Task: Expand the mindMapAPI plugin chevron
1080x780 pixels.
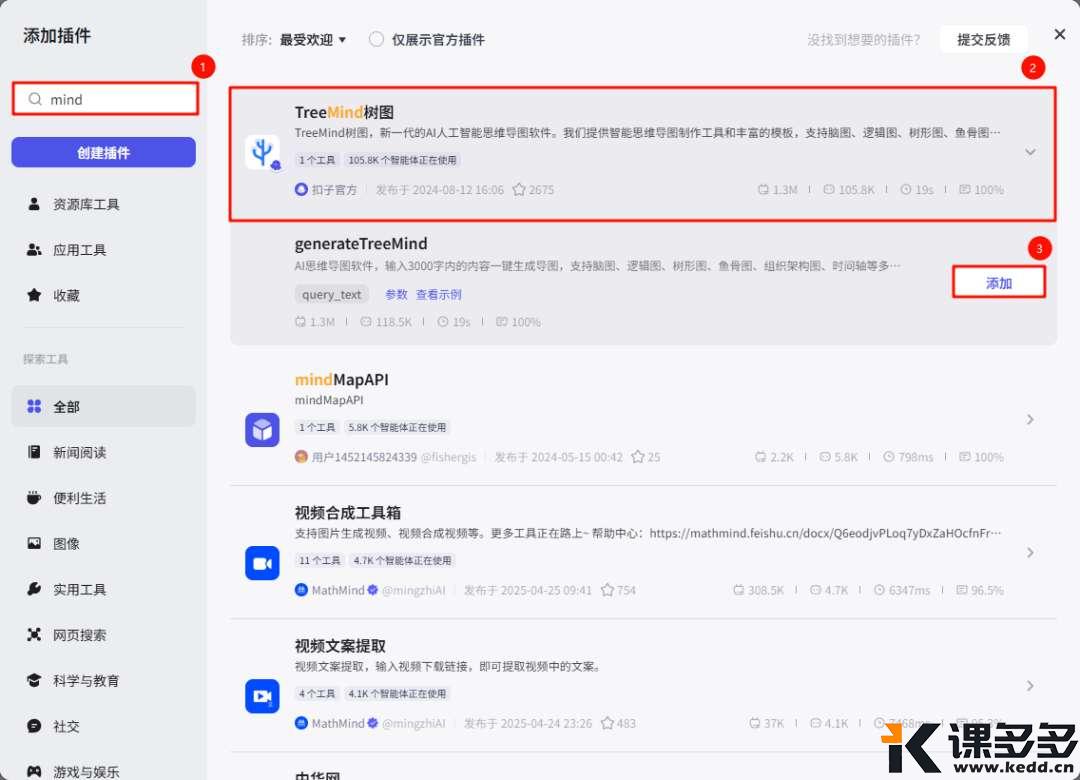Action: [x=1030, y=419]
